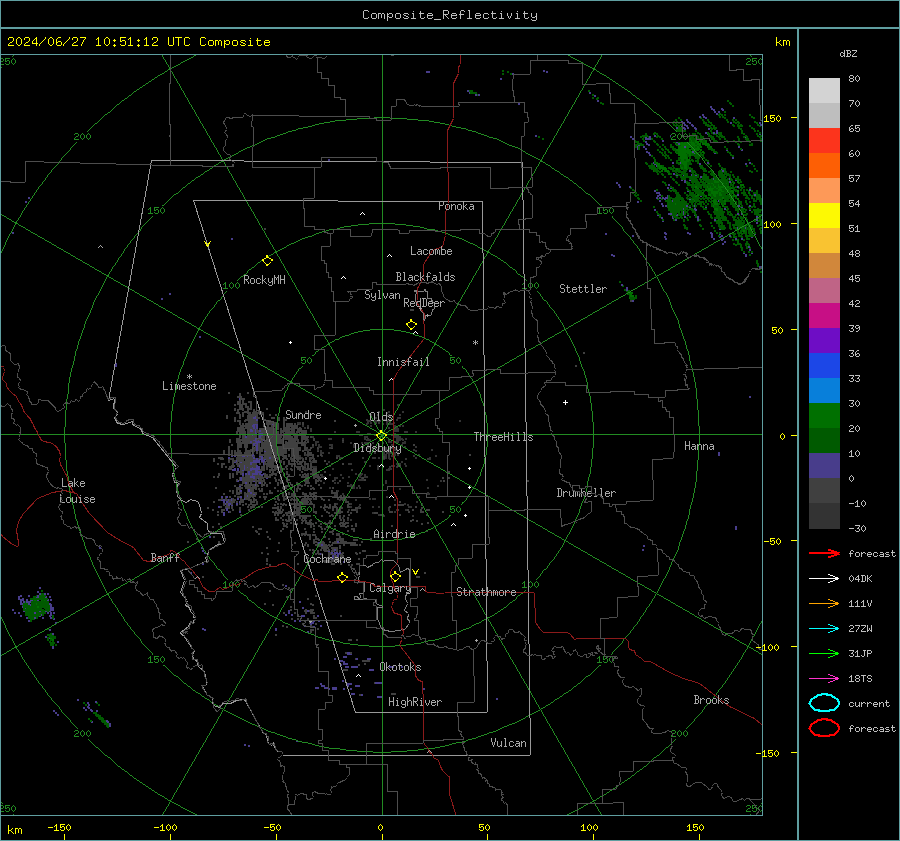Image resolution: width=900 pixels, height=841 pixels.
Task: Click the Lacombe city label
Action: pyautogui.click(x=431, y=251)
